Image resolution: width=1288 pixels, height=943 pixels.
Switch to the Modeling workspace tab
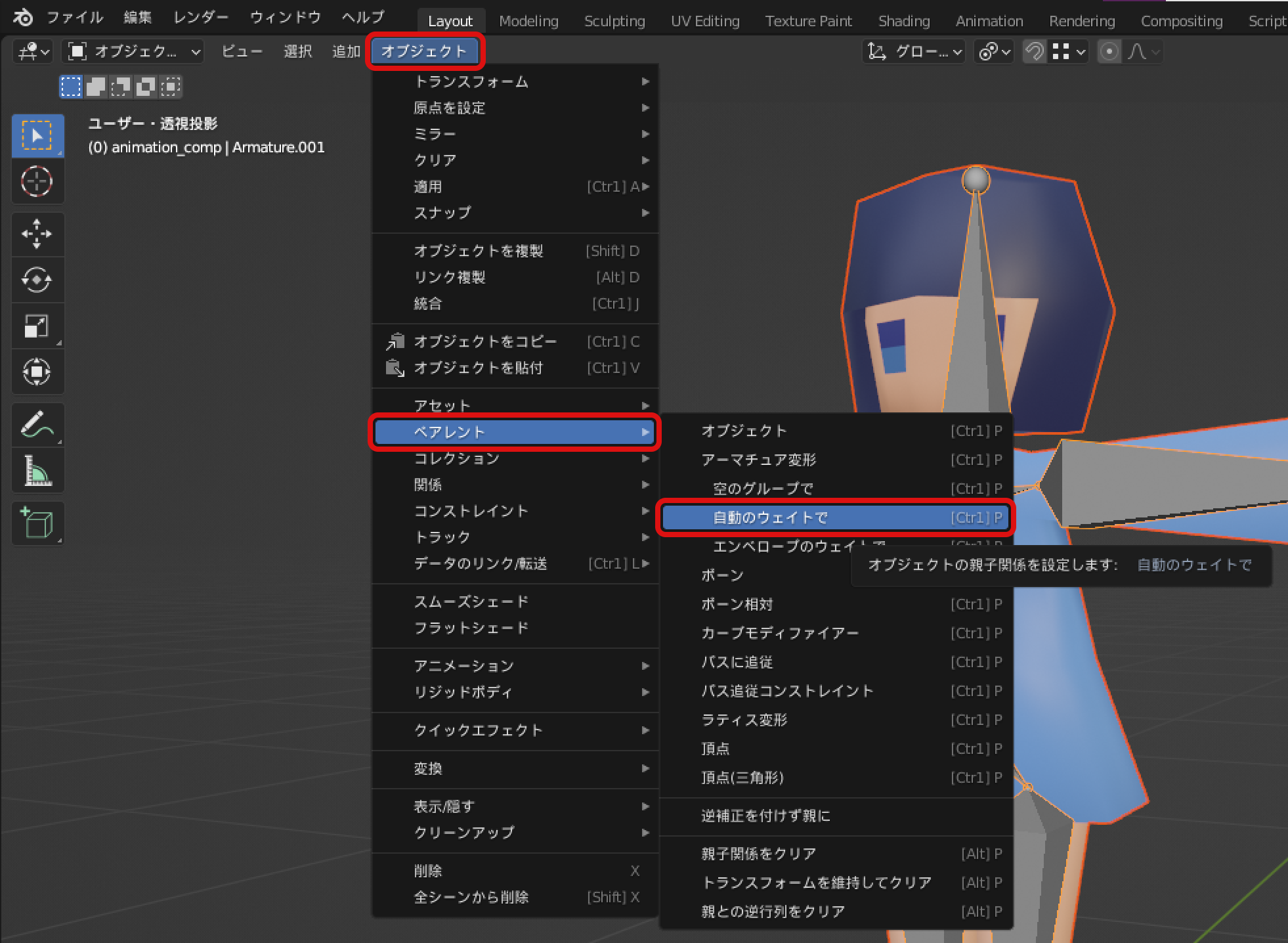528,21
